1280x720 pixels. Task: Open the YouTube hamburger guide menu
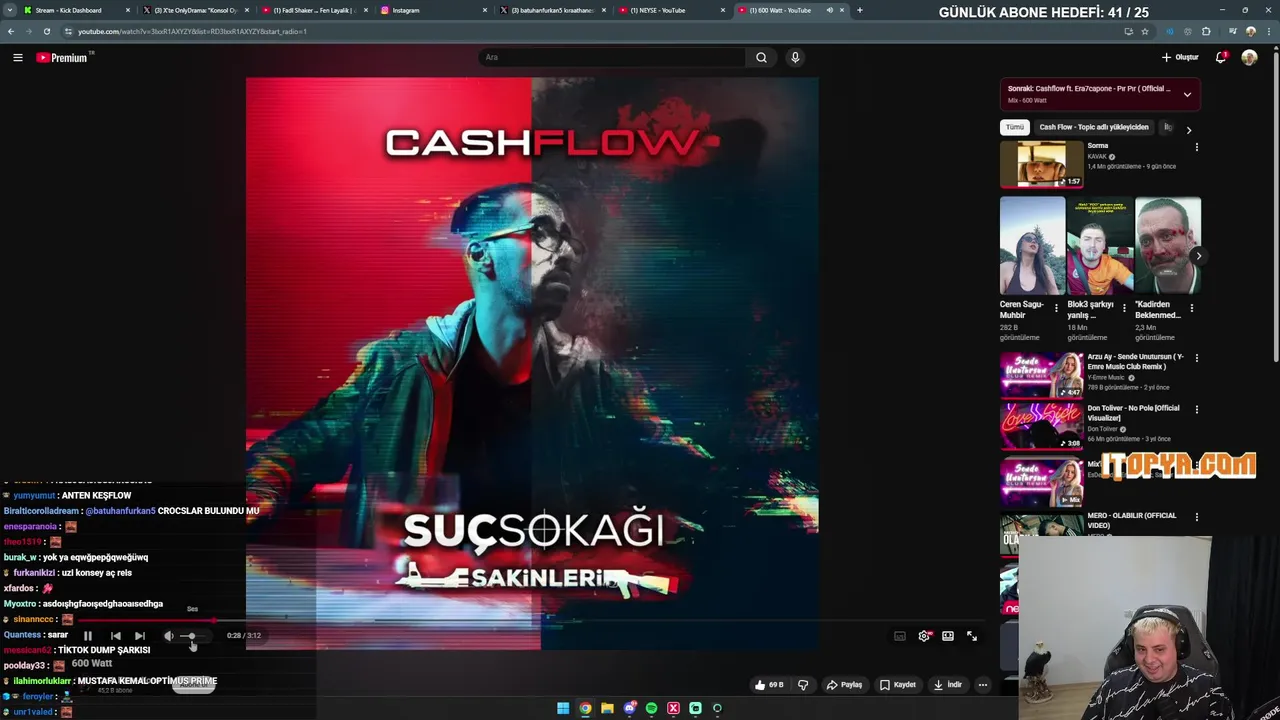tap(17, 57)
